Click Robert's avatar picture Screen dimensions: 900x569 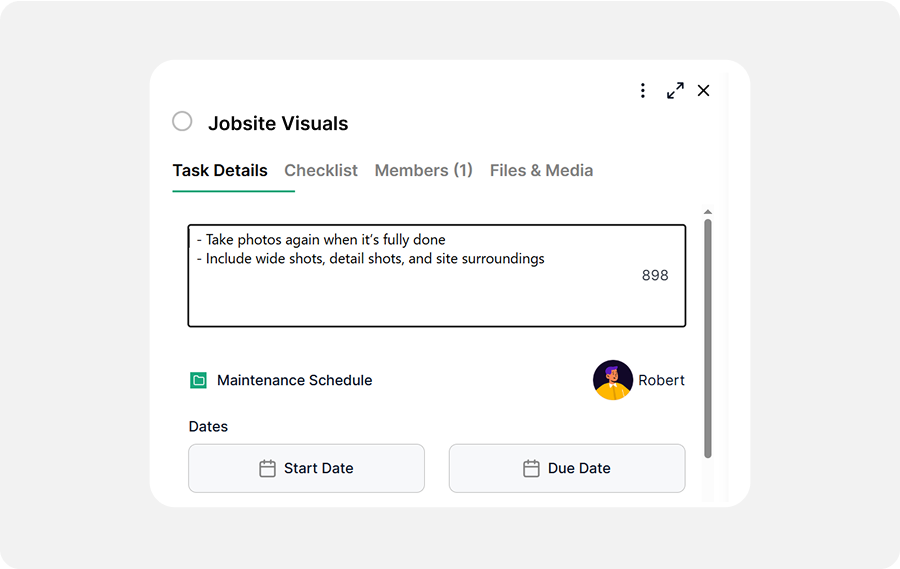pos(613,380)
